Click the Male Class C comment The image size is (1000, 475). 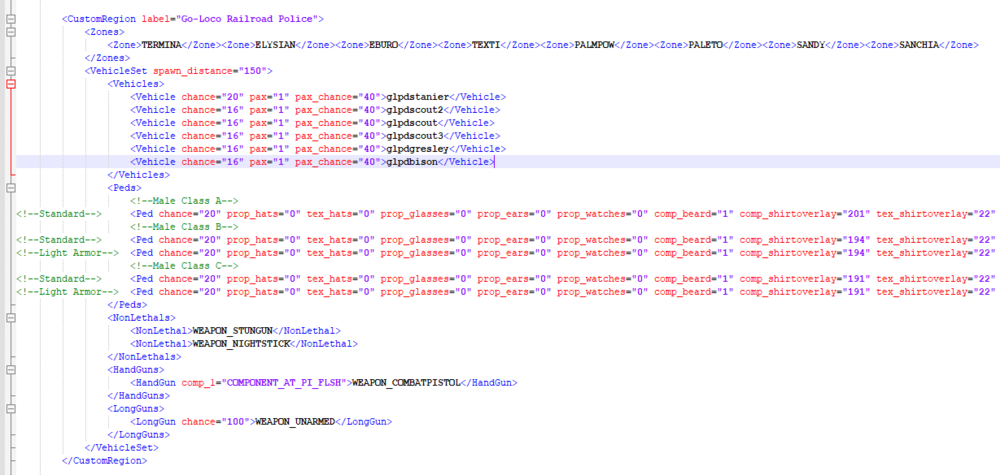[x=184, y=266]
